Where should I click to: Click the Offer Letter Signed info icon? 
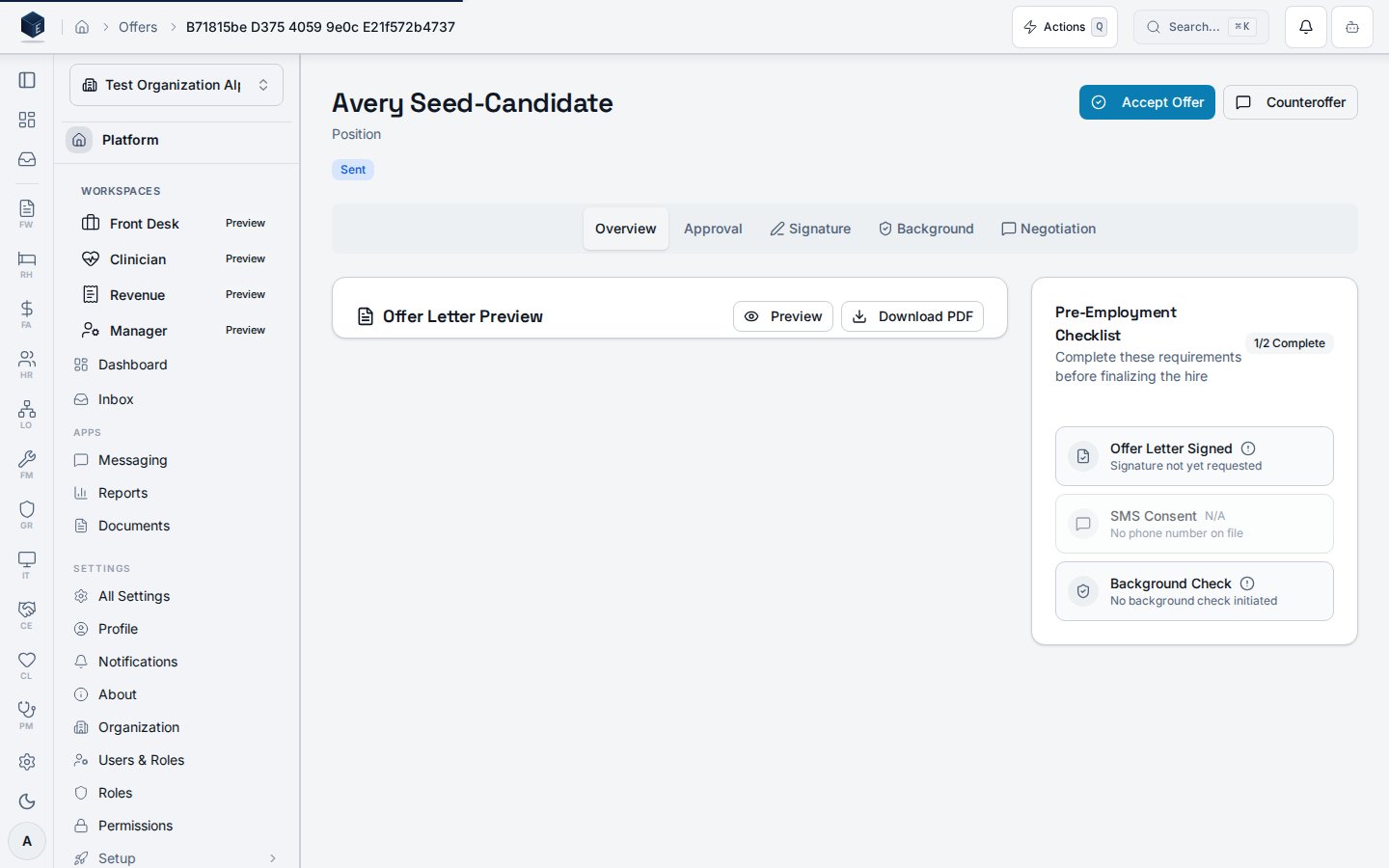point(1248,448)
